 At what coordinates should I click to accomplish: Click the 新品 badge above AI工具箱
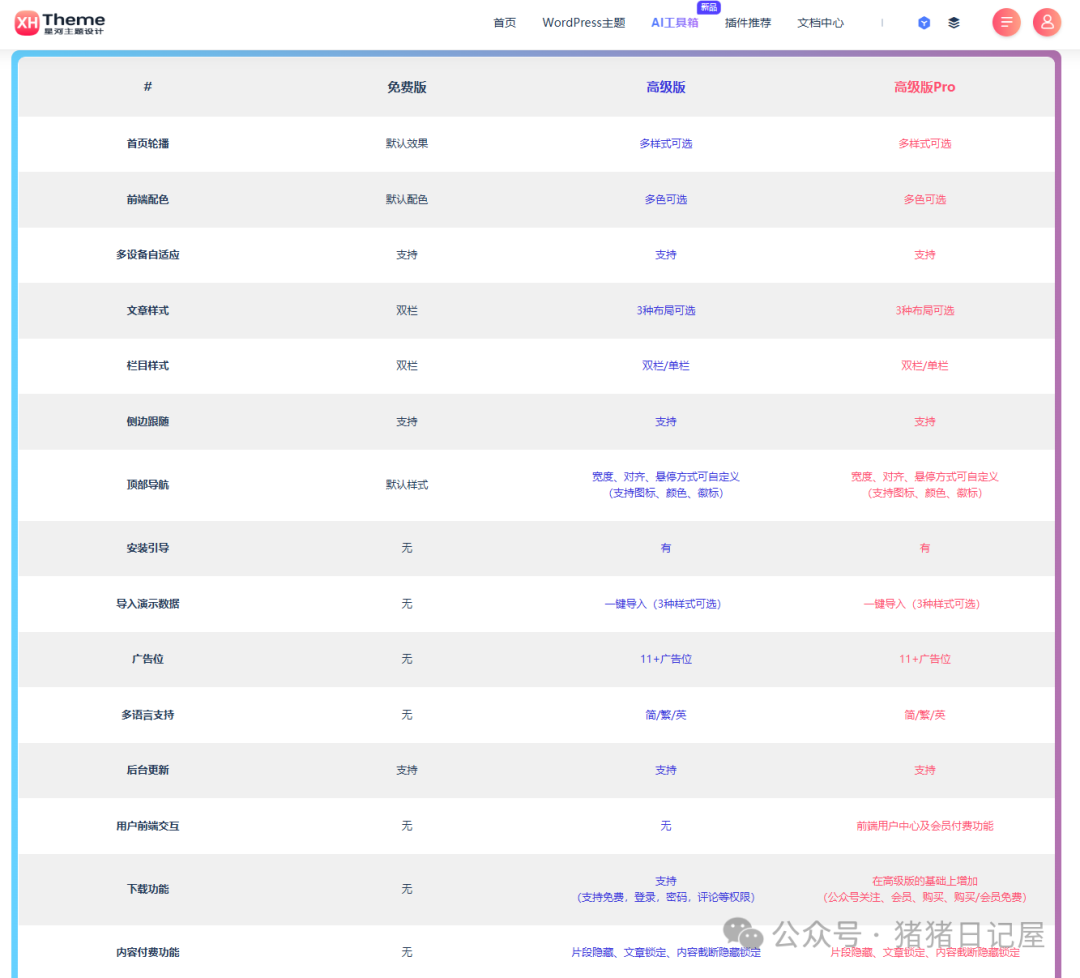709,7
